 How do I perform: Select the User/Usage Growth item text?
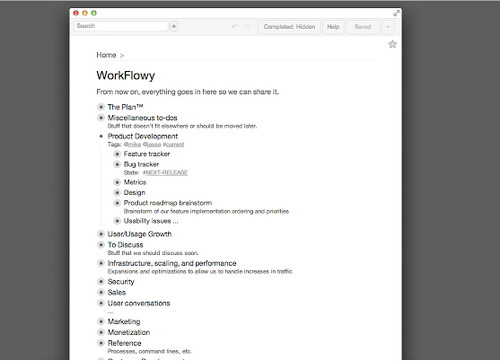click(x=139, y=234)
